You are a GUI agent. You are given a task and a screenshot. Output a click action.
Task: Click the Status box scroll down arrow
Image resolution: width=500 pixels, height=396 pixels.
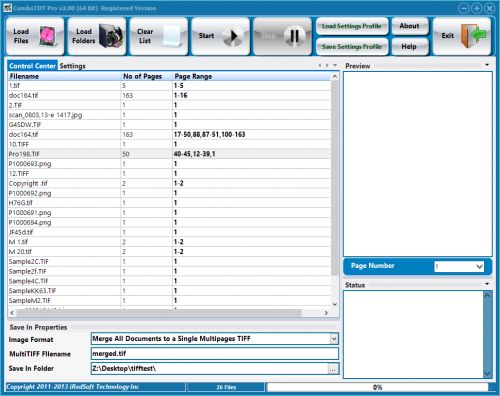tap(487, 373)
